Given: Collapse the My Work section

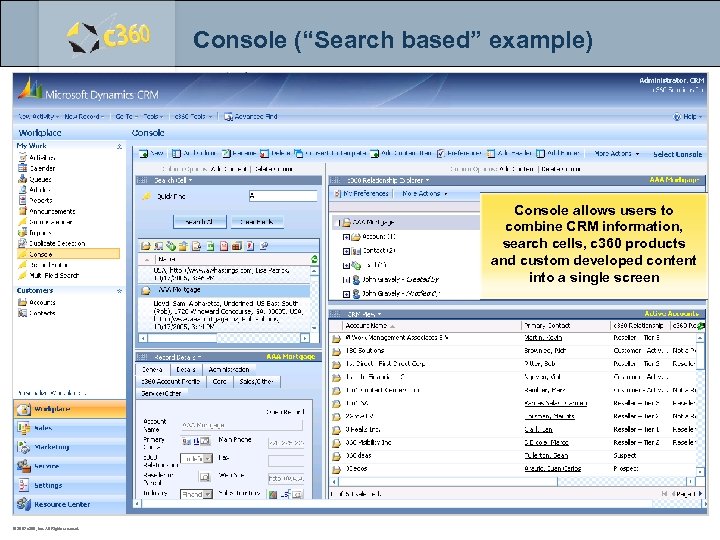Looking at the screenshot, I should (119, 146).
